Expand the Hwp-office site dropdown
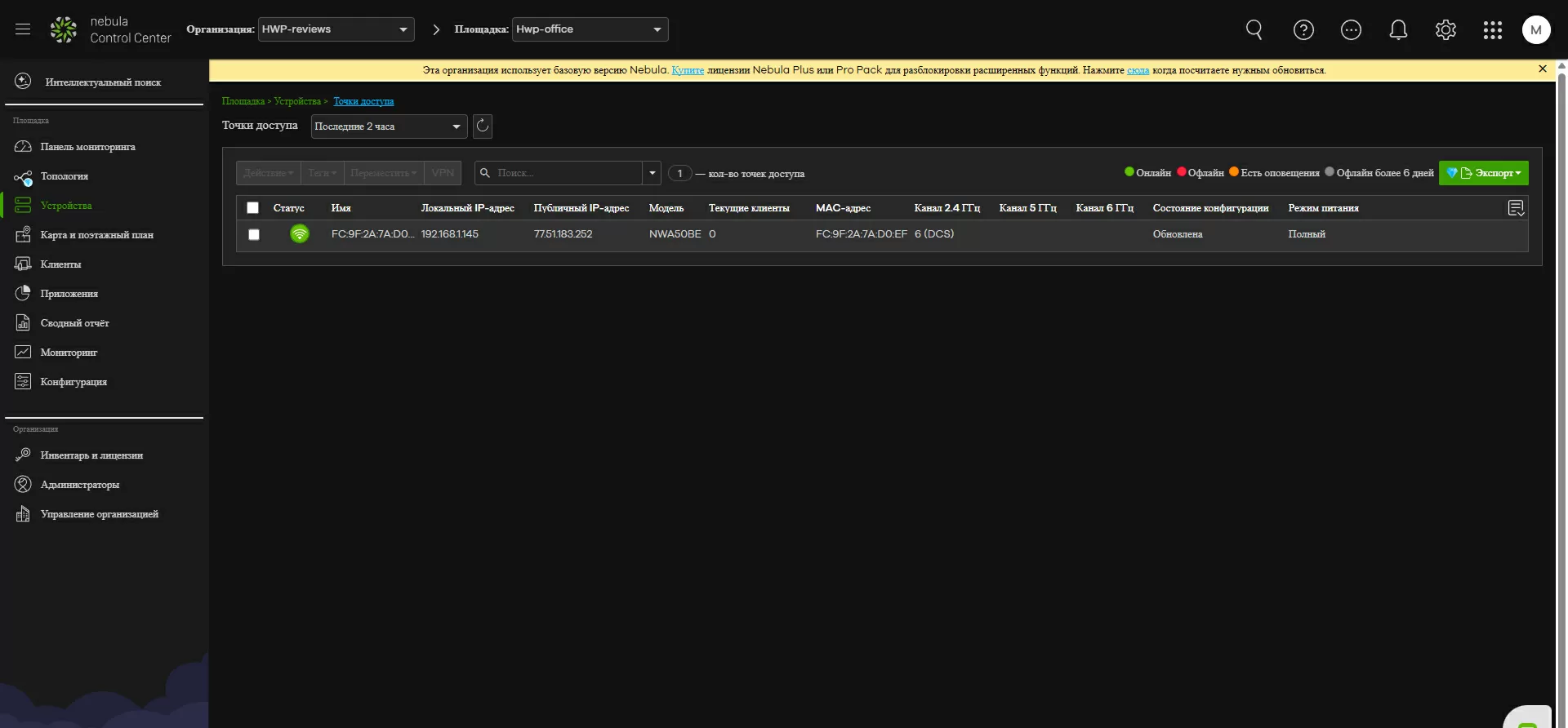The height and width of the screenshot is (728, 1568). pos(590,29)
